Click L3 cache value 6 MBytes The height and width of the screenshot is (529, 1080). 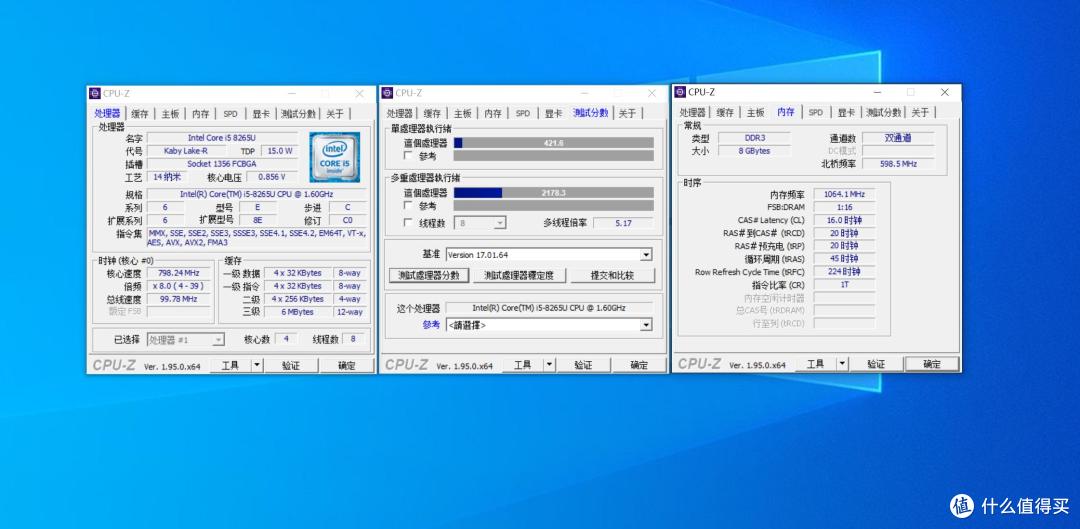[298, 312]
